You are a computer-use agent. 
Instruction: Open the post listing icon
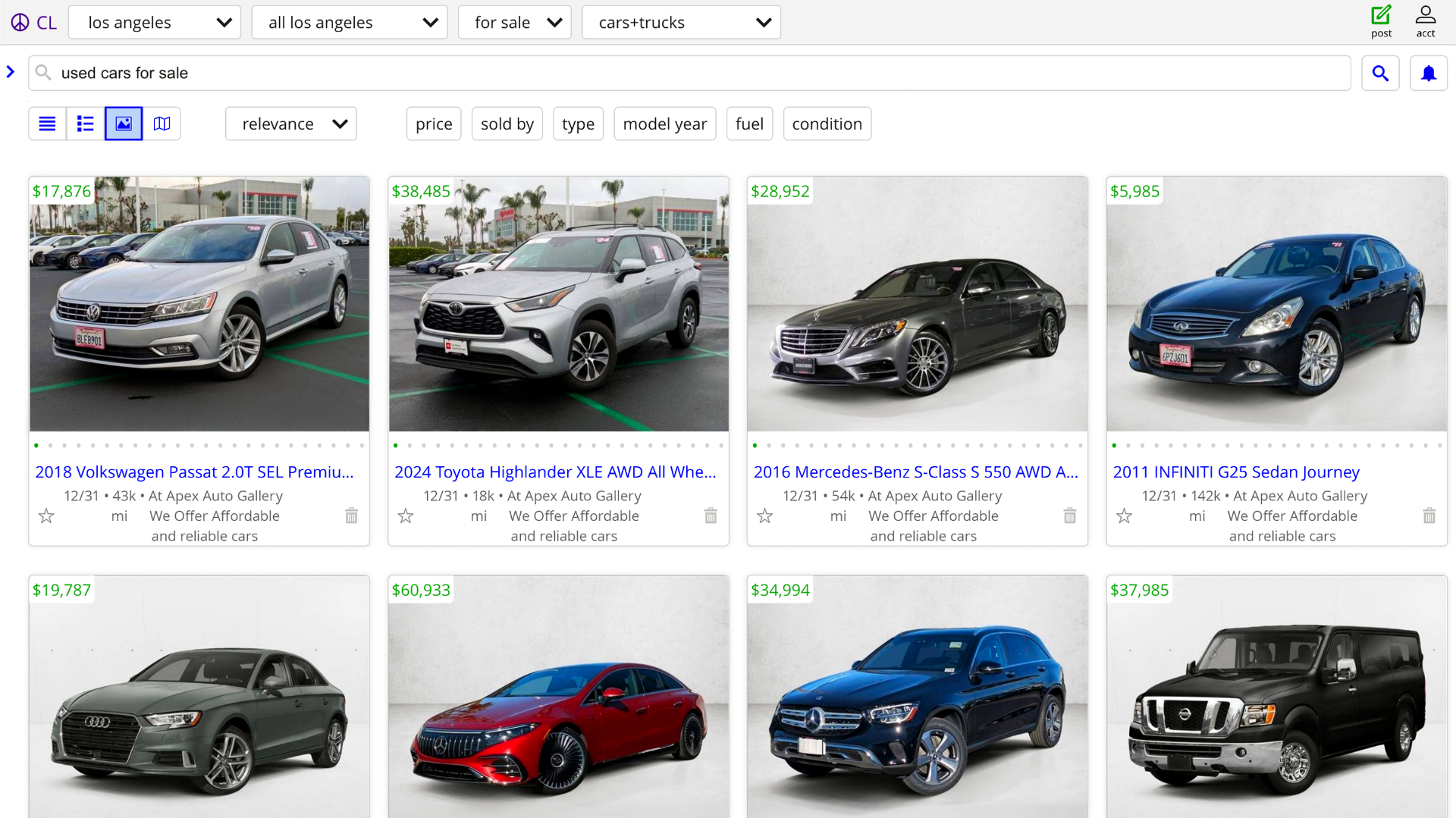pyautogui.click(x=1381, y=21)
